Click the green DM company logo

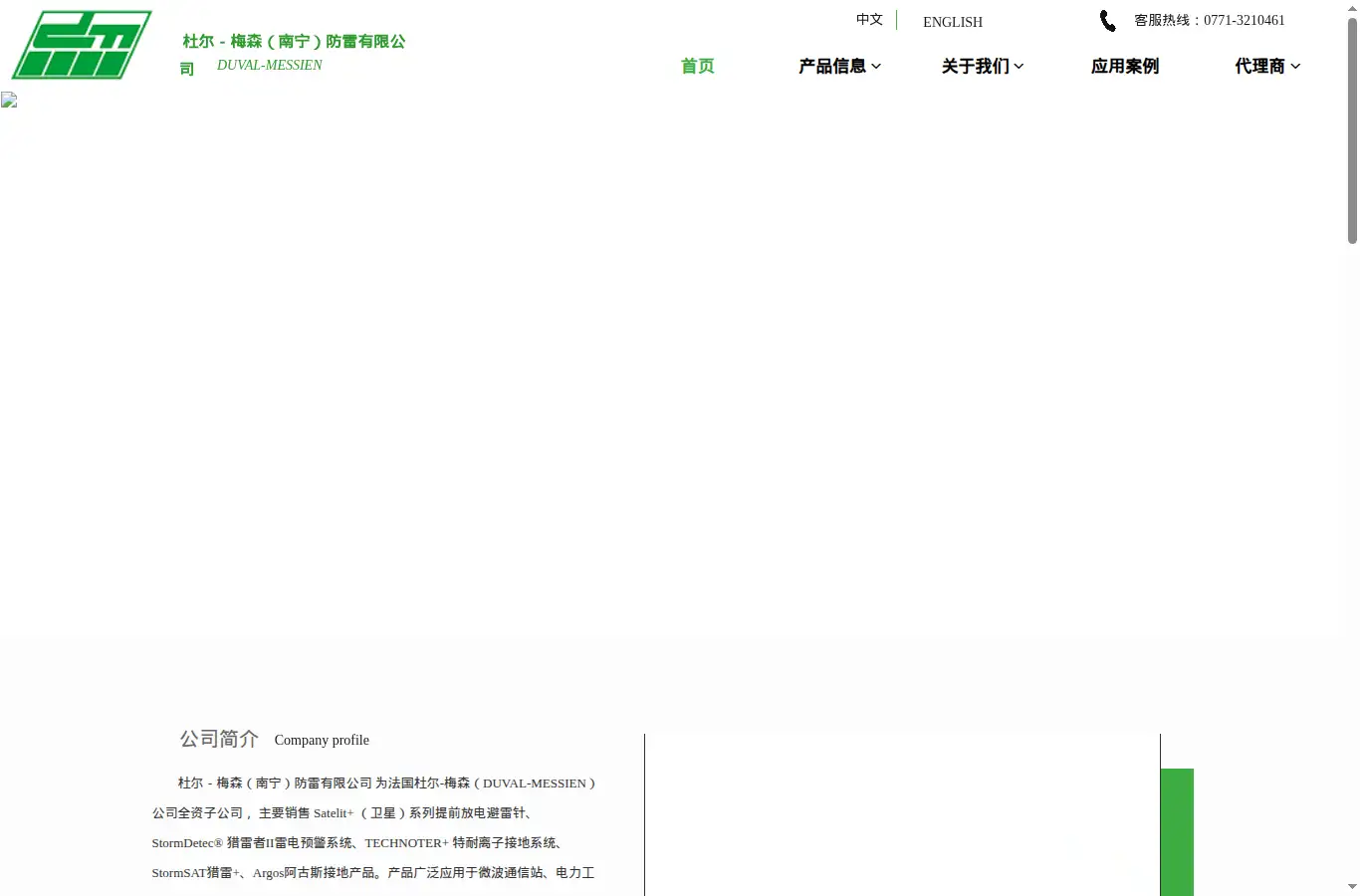(82, 45)
